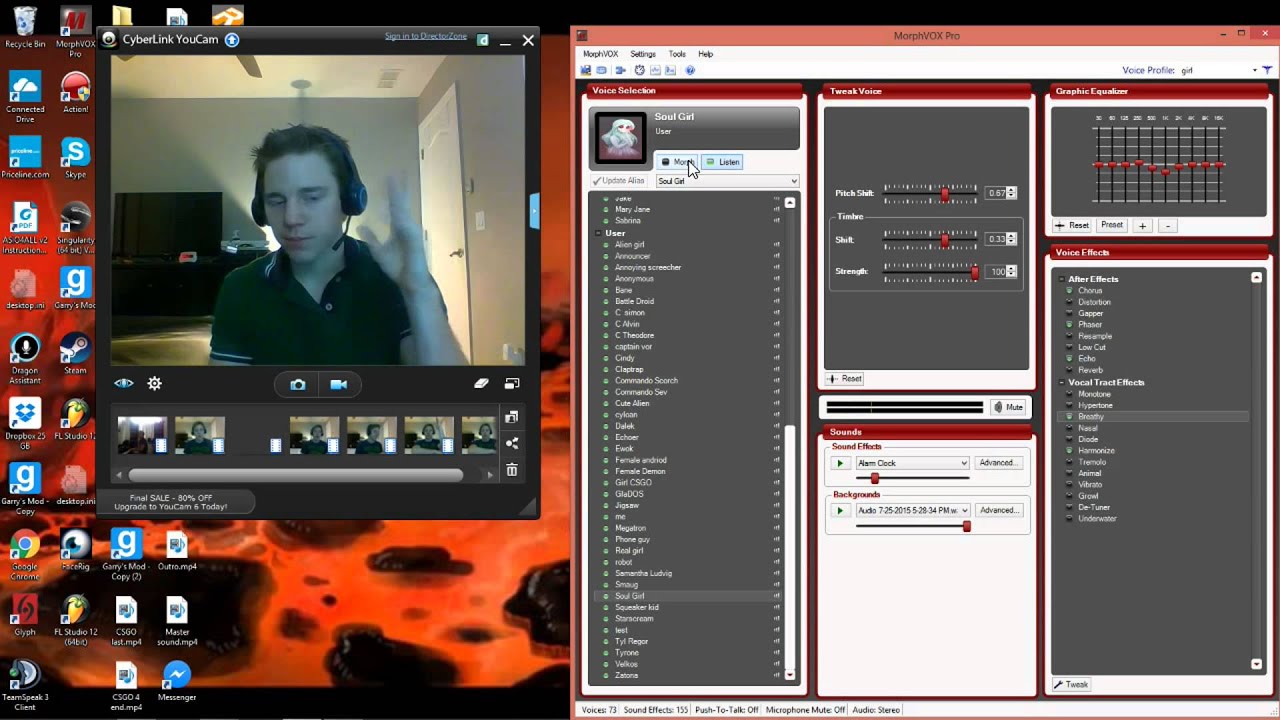Open FaceRig desktop shortcut
The image size is (1280, 720).
76,550
